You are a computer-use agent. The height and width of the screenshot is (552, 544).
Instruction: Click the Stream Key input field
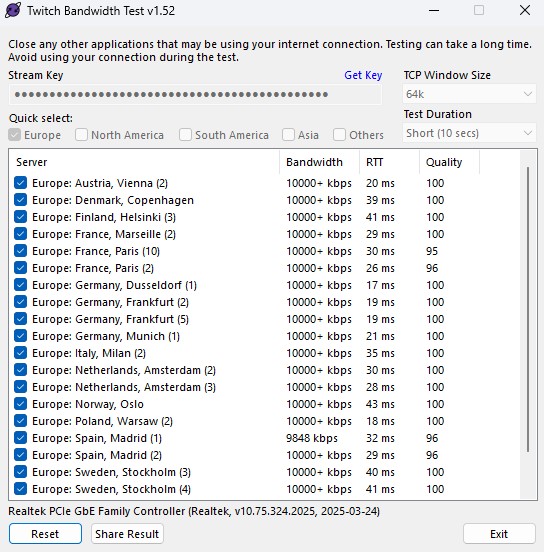[x=195, y=94]
